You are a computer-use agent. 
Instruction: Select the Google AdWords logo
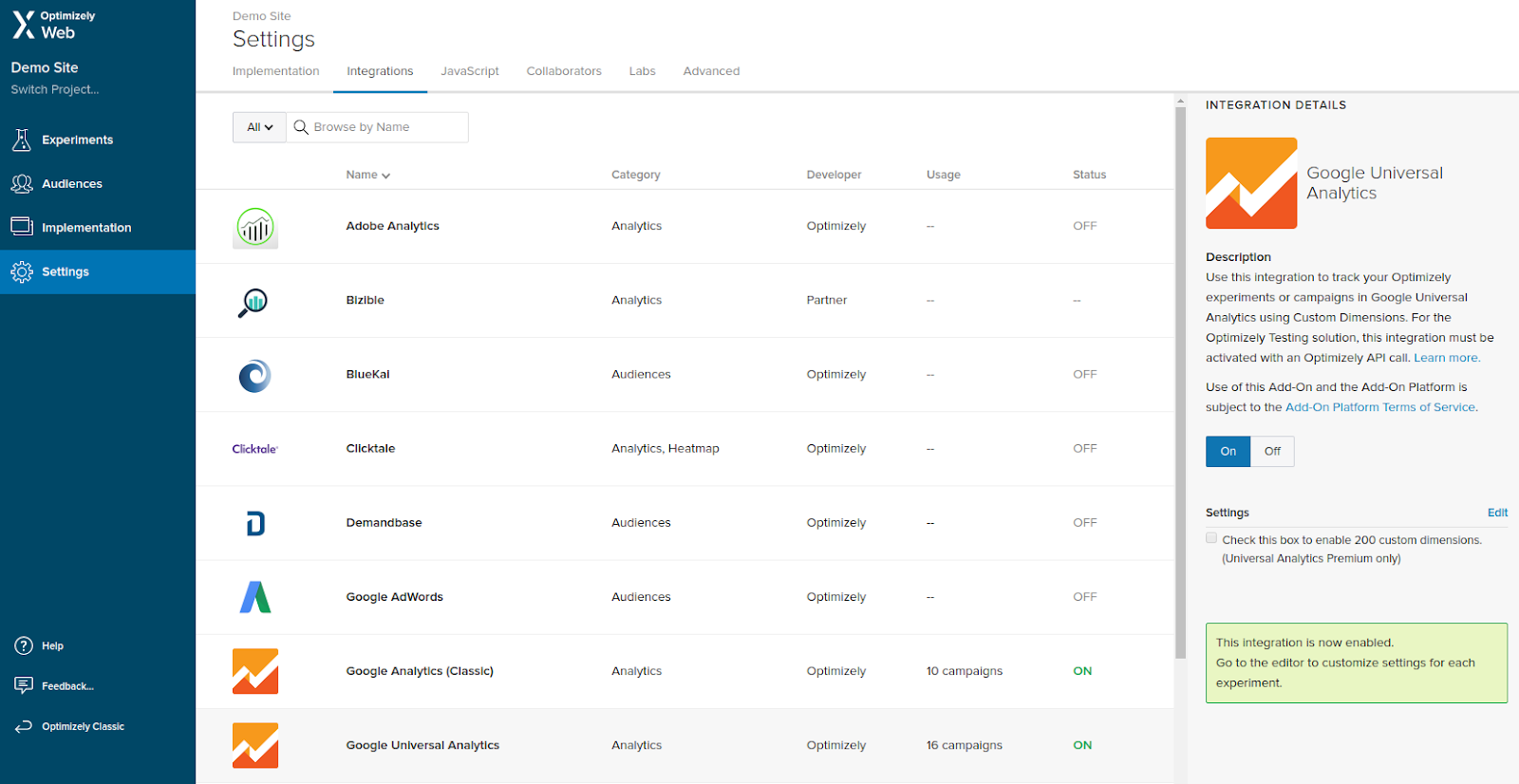pyautogui.click(x=255, y=597)
